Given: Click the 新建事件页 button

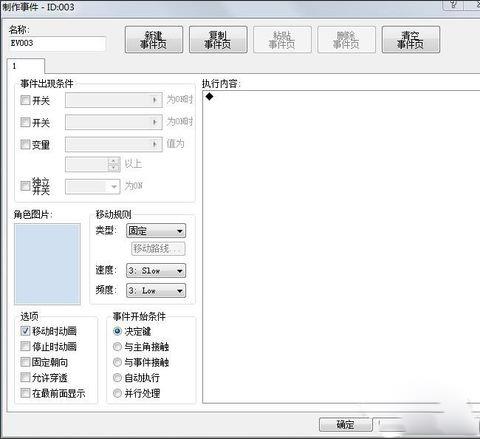Looking at the screenshot, I should (154, 40).
